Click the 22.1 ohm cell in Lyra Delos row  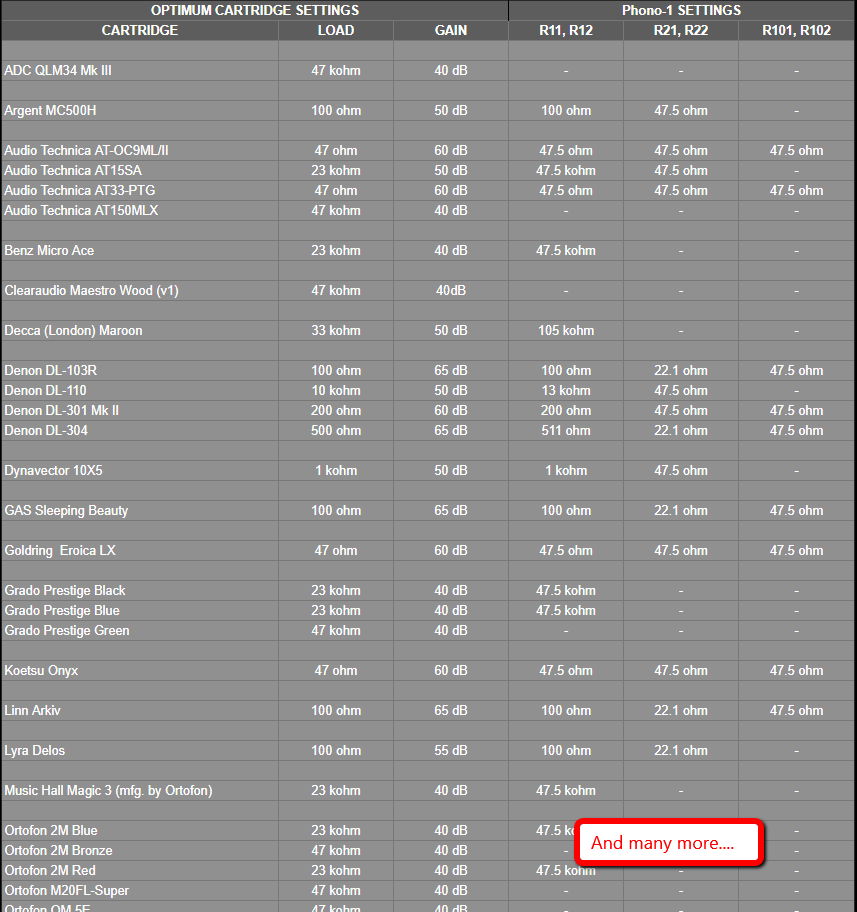click(681, 750)
